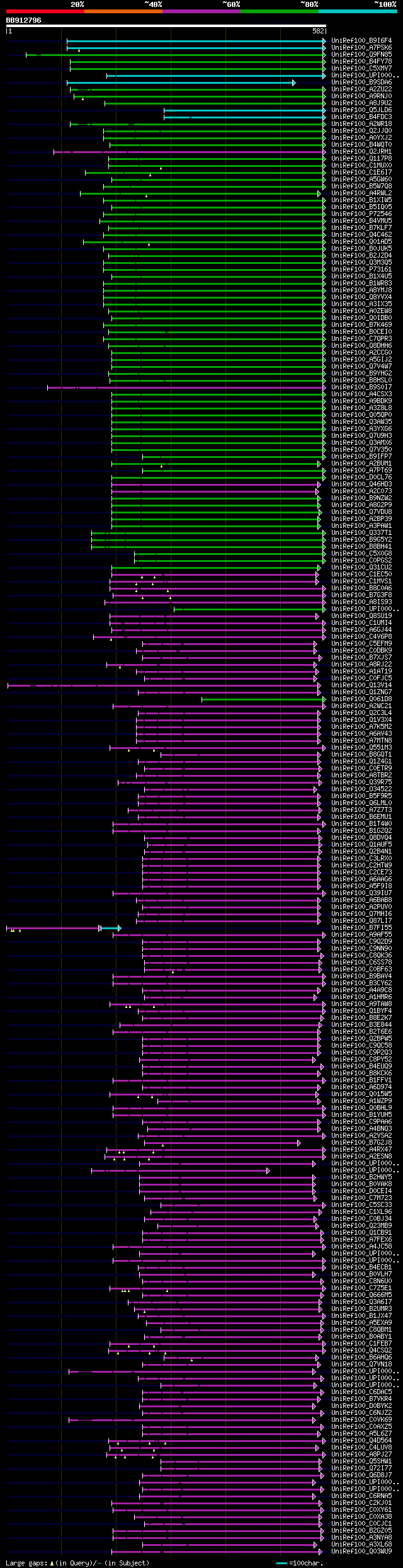Select label UniRef100_B4ECB1
This screenshot has height=1568, width=403.
pyautogui.click(x=361, y=1268)
